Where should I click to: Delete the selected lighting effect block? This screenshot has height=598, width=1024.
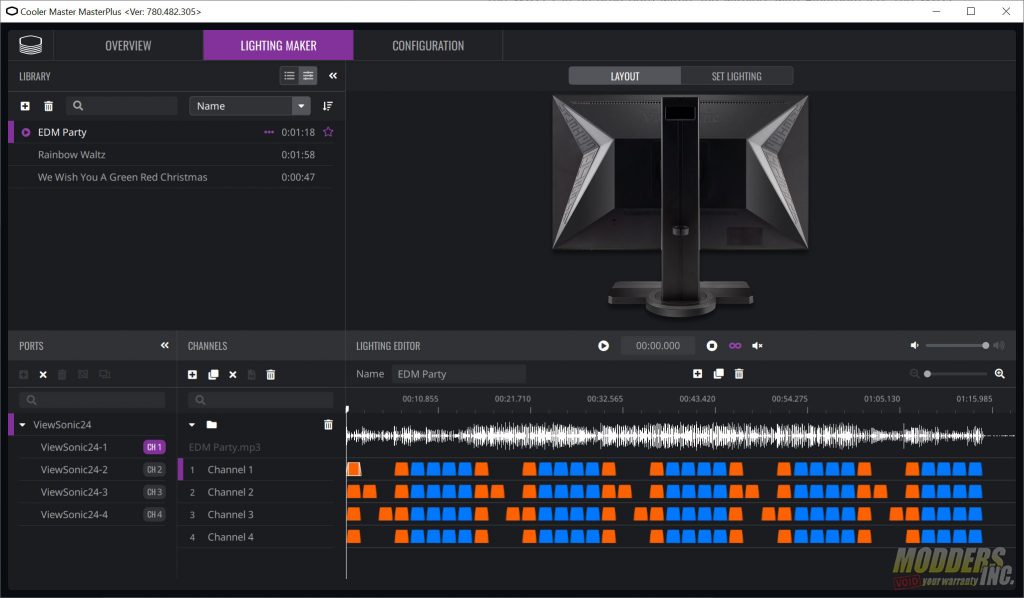click(x=739, y=373)
